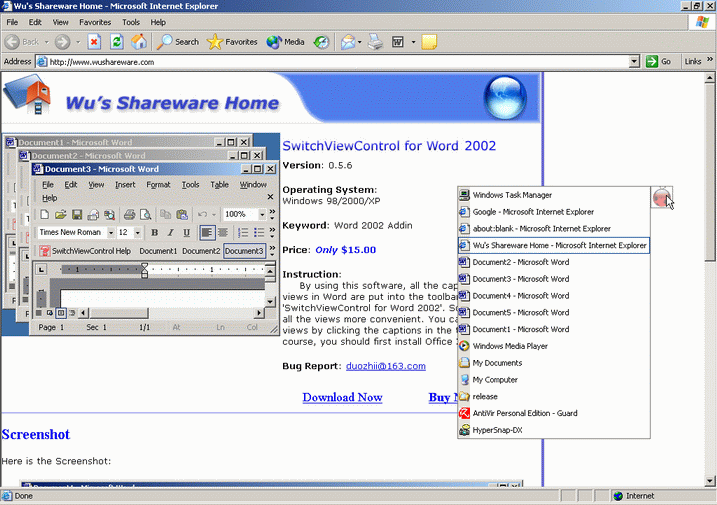Click Save diskette icon in Word toolbar
This screenshot has width=717, height=505.
(77, 214)
